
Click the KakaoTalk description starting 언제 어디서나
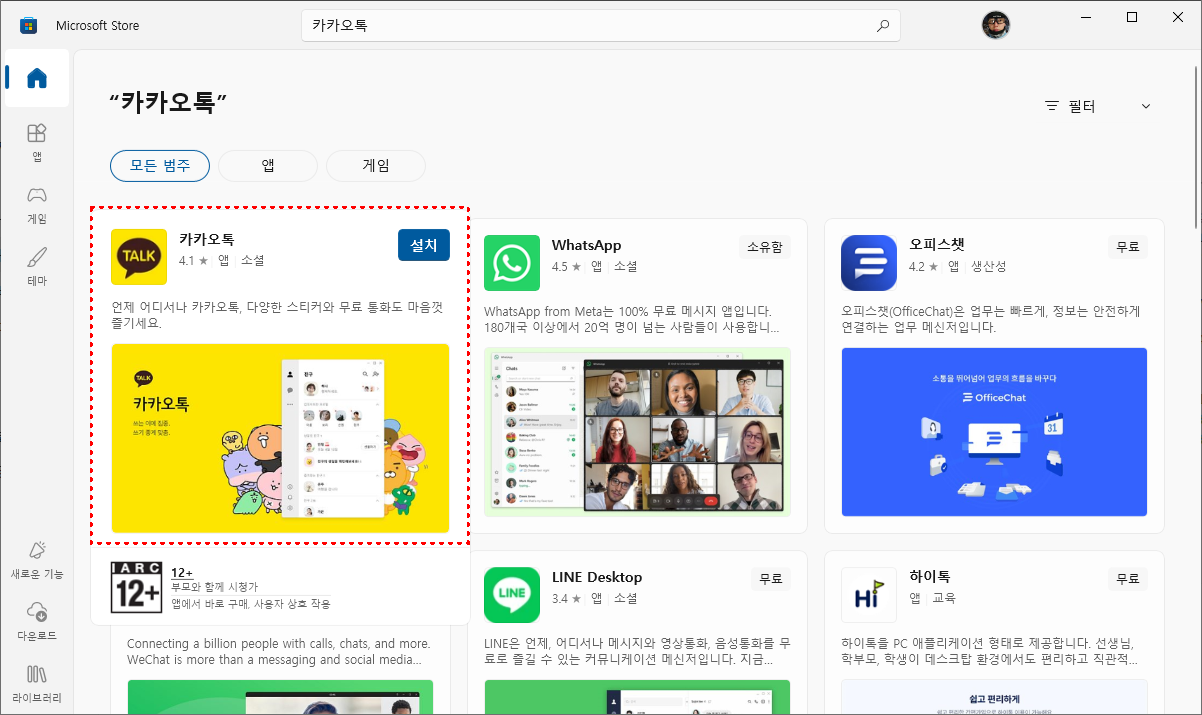pyautogui.click(x=277, y=316)
